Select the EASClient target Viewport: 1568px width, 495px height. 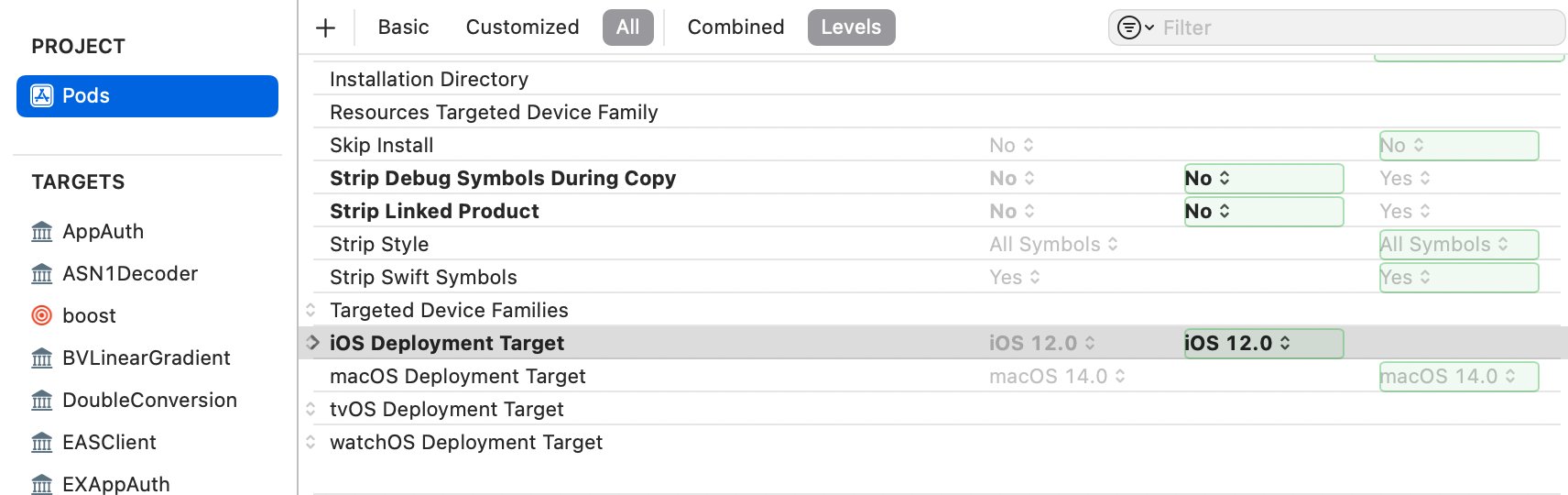pos(109,443)
